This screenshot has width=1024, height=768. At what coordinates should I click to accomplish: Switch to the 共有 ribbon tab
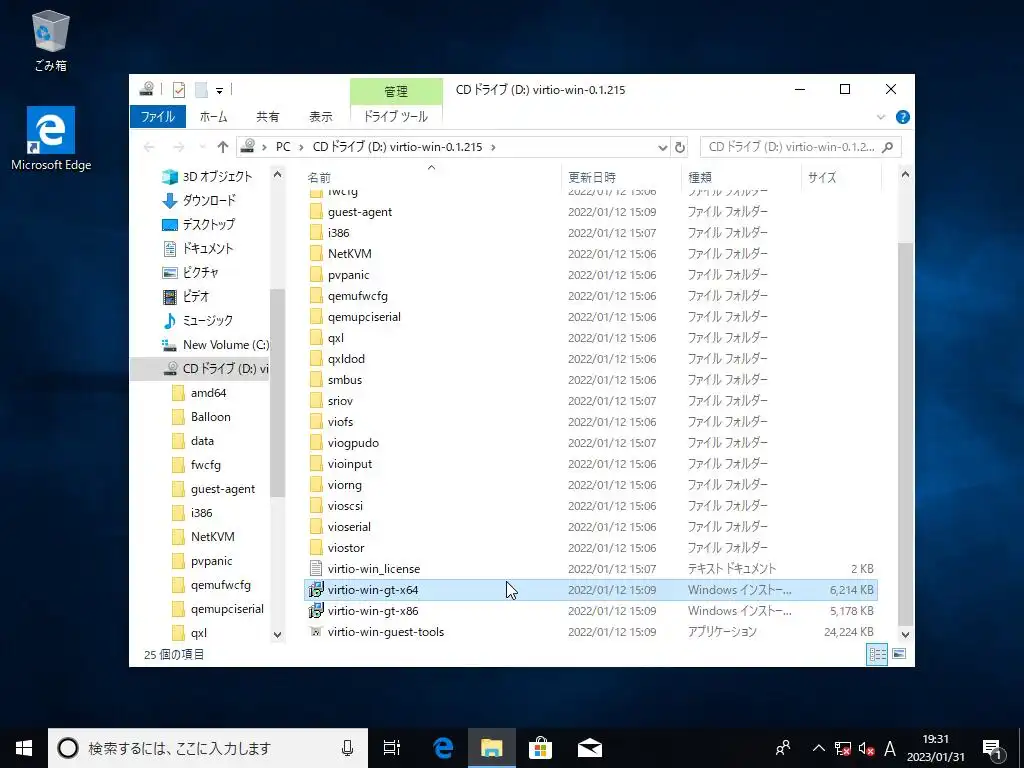[267, 116]
